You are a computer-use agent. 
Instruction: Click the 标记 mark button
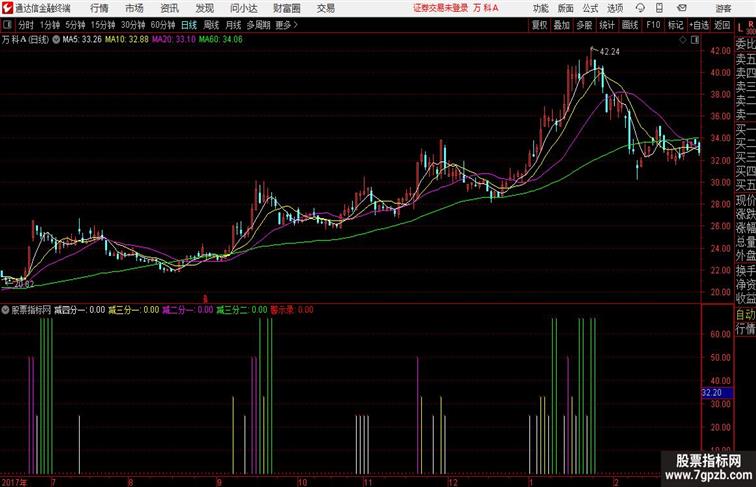coord(675,25)
